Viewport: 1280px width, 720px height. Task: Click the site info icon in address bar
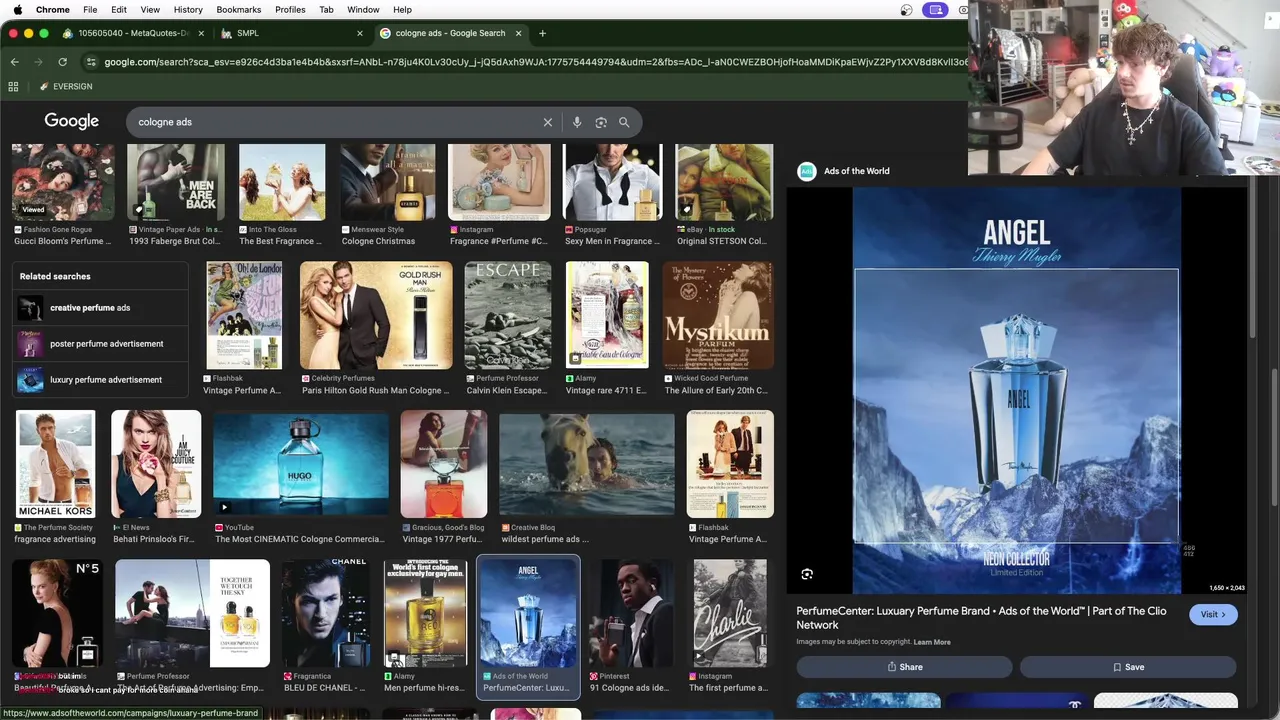click(x=91, y=62)
